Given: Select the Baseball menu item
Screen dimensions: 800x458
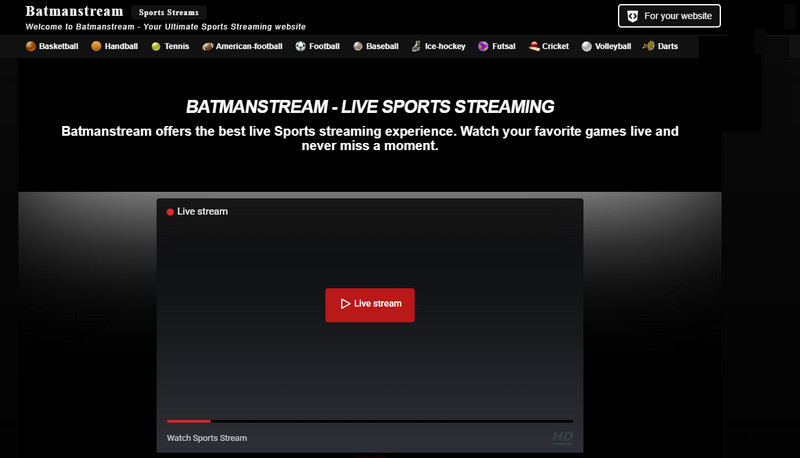Looking at the screenshot, I should (x=376, y=46).
